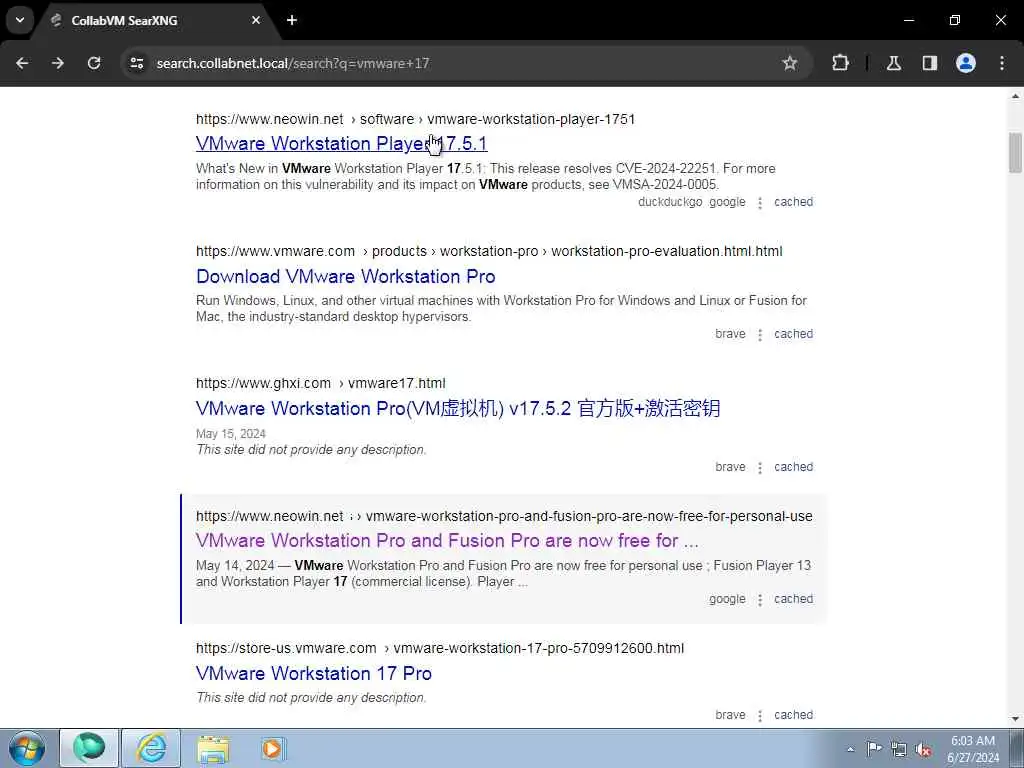The width and height of the screenshot is (1024, 768).
Task: Open the taskbar clock and date
Action: click(x=973, y=749)
